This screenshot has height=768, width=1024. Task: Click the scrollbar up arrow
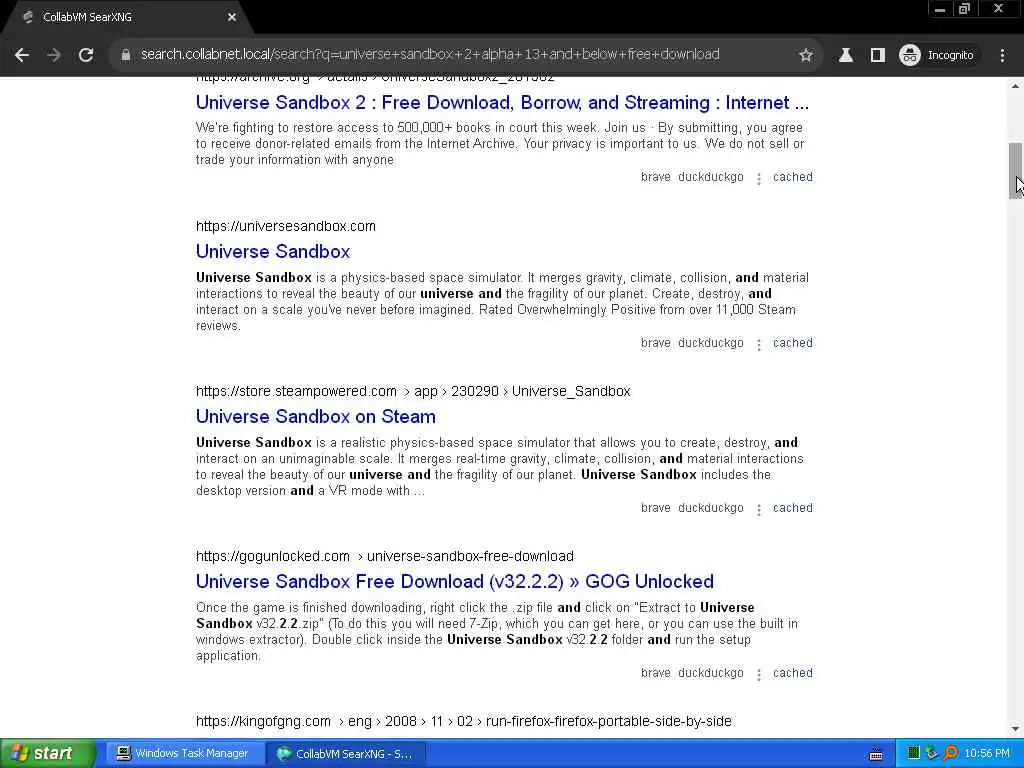[1016, 85]
